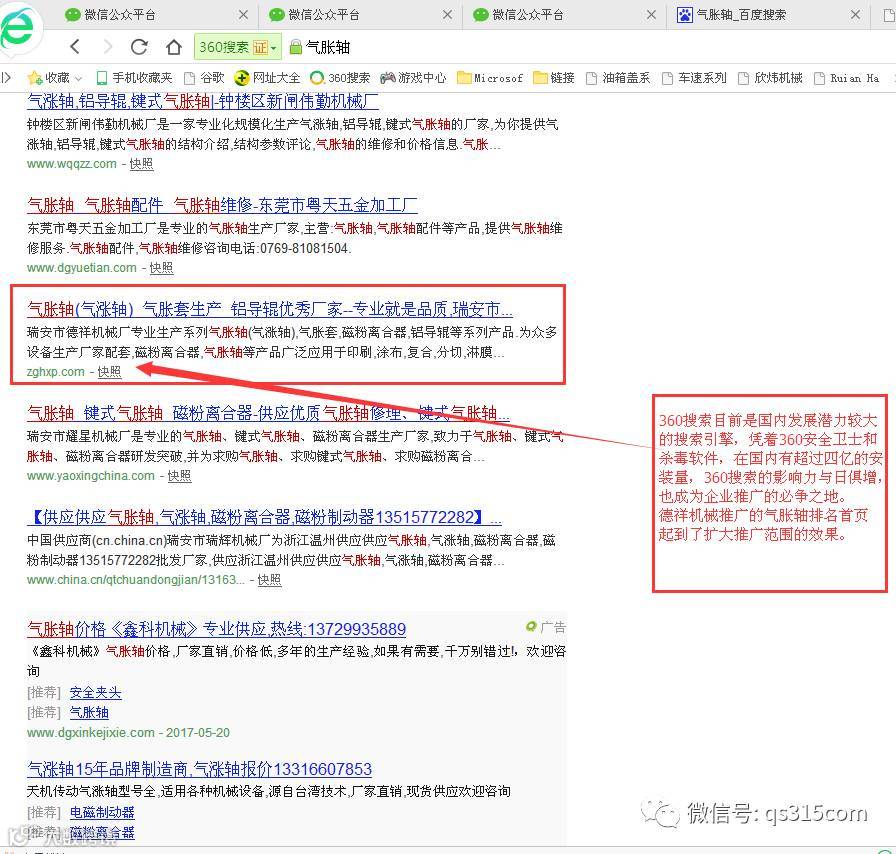Open result 气胀轴配件 东莞市粤天五金加工厂
Viewport: 896px width, 854px height.
click(222, 205)
